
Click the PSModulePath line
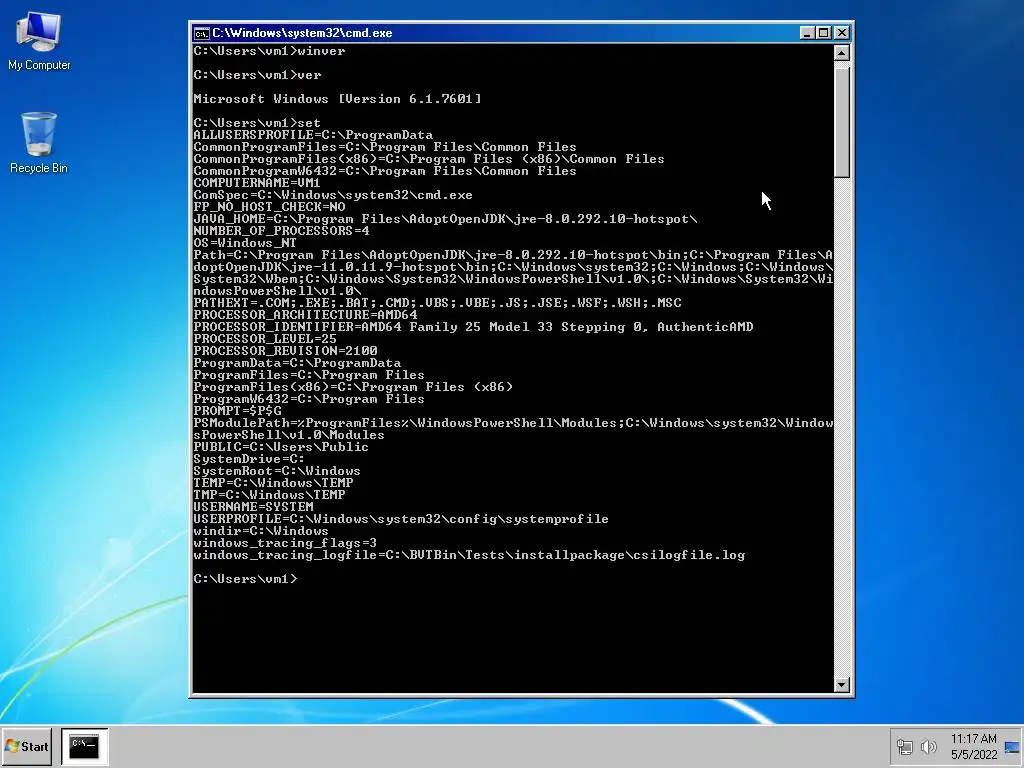(x=513, y=429)
